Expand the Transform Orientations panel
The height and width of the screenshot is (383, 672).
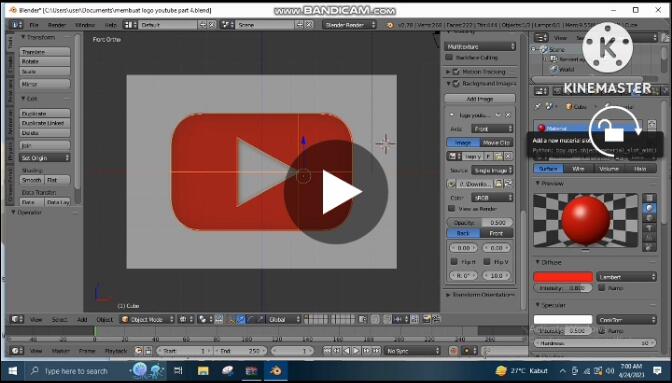[x=481, y=295]
